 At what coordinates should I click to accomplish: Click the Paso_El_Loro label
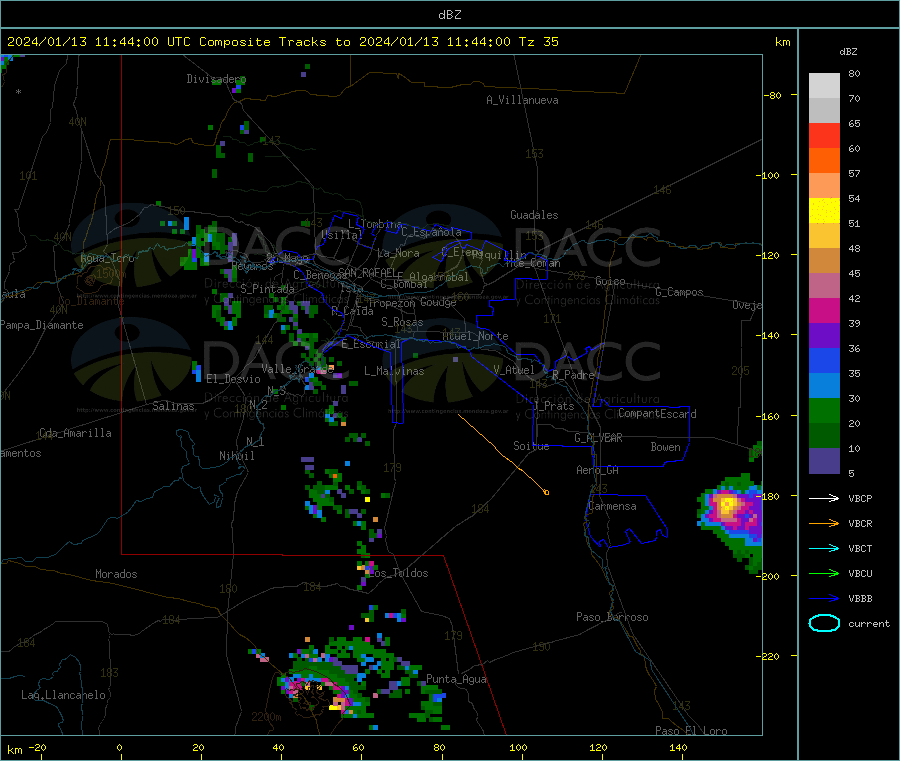tap(691, 731)
